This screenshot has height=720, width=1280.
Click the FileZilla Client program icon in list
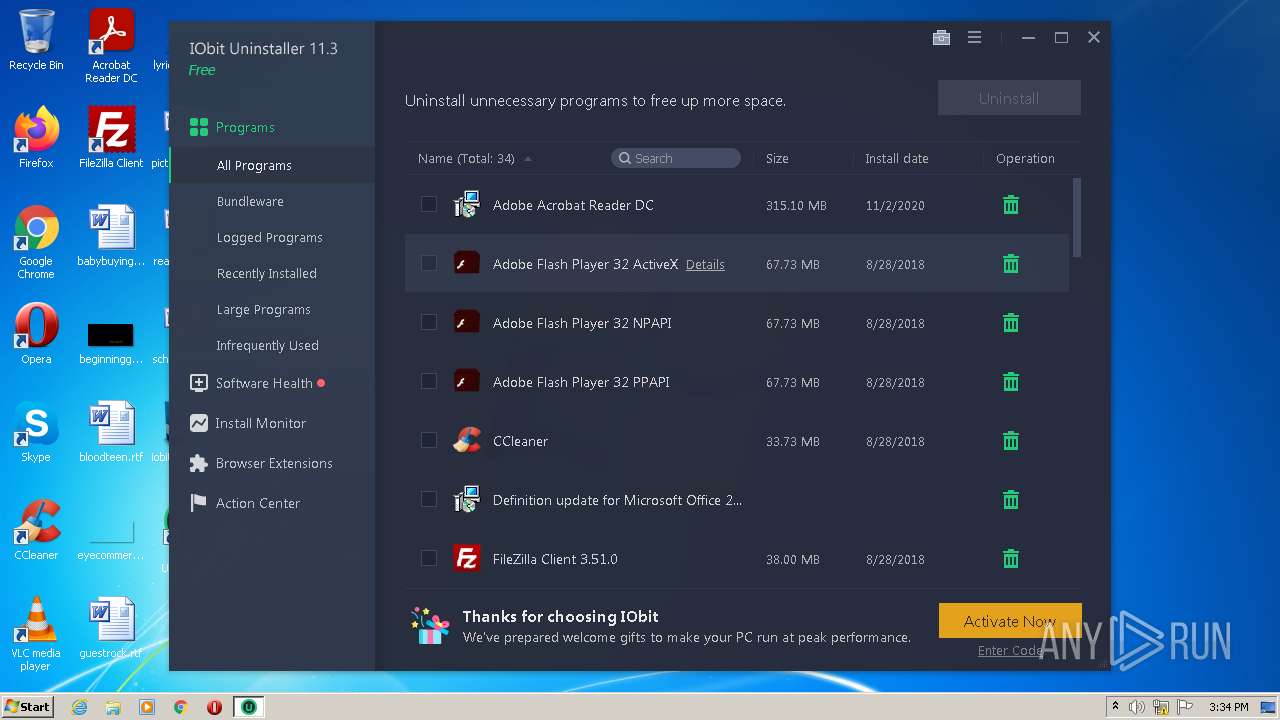pos(466,559)
